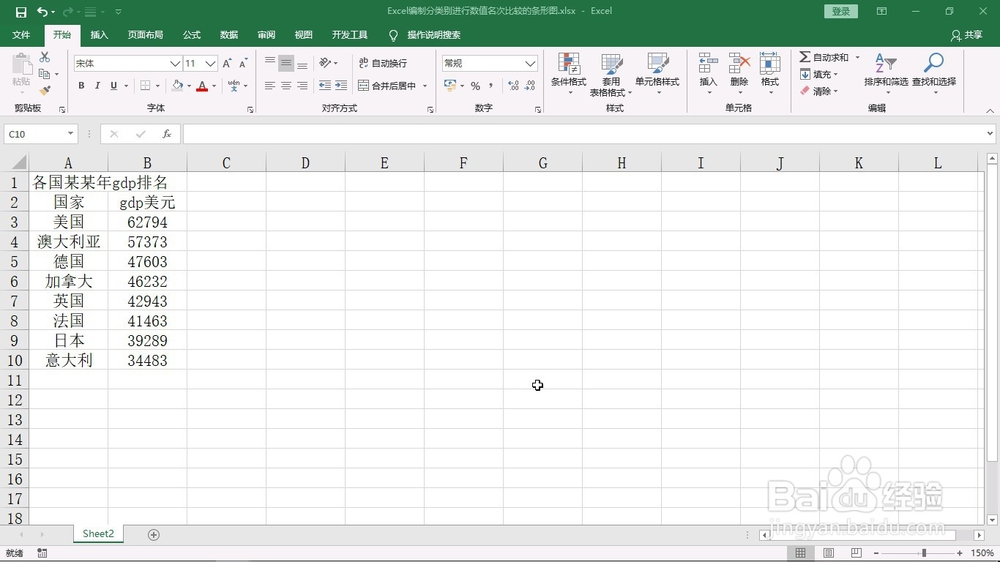Expand the formula bar chevron

(x=990, y=134)
